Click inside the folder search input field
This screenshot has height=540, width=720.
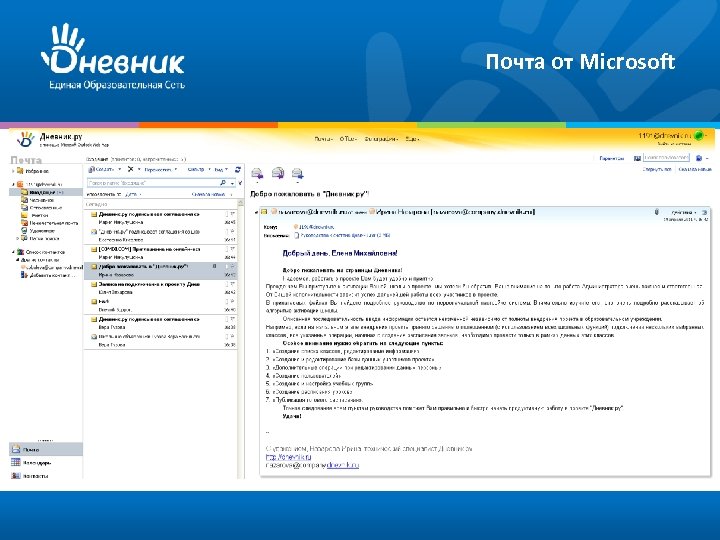point(153,183)
